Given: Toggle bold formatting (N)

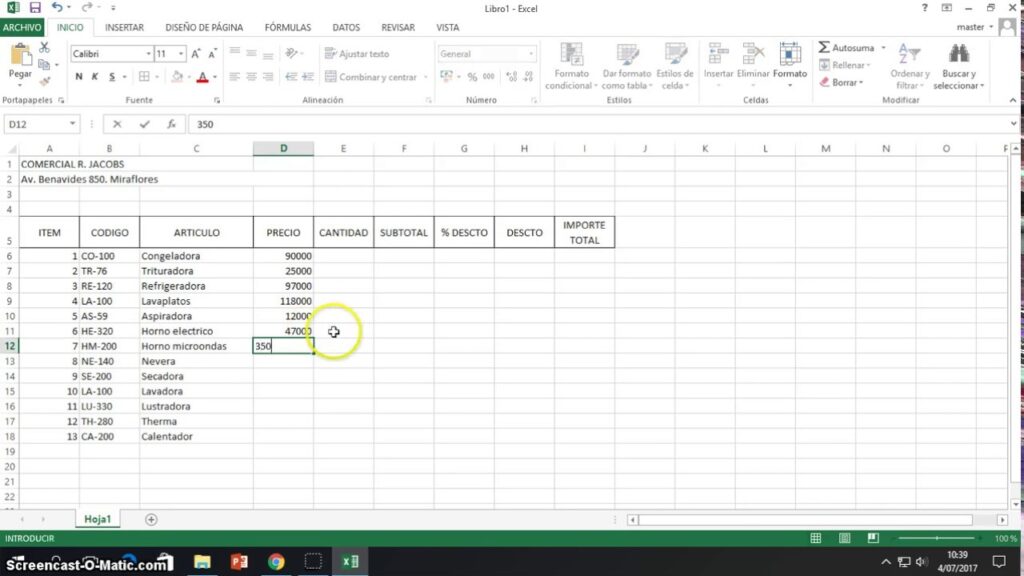Looking at the screenshot, I should pos(80,77).
